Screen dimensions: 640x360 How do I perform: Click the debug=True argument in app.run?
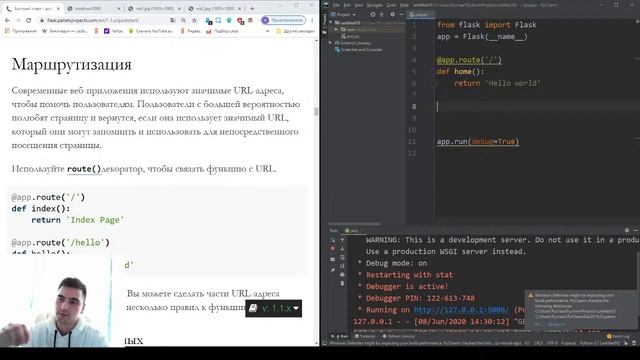coord(494,142)
